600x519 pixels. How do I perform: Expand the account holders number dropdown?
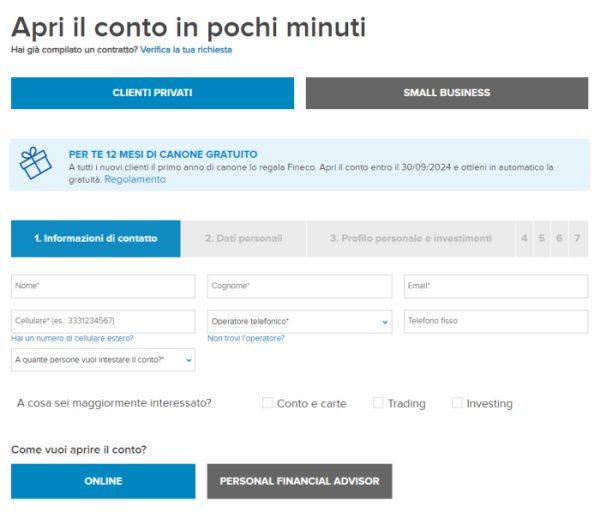[x=103, y=359]
